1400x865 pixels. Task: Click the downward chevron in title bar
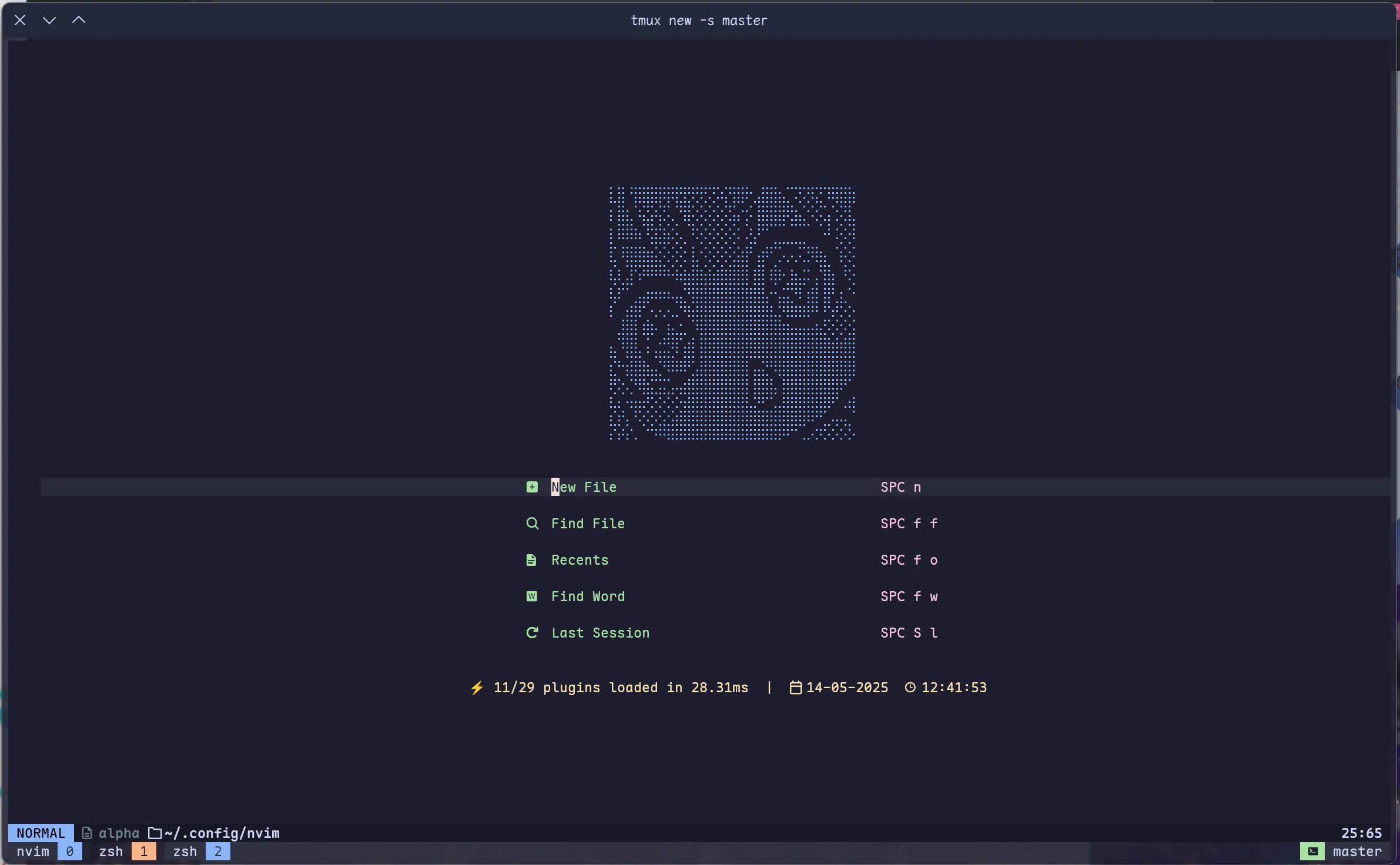click(x=49, y=21)
